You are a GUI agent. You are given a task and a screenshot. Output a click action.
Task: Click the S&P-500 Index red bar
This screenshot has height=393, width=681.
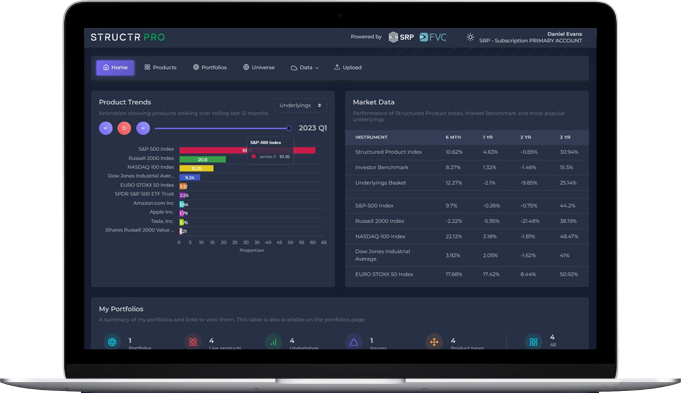point(247,150)
